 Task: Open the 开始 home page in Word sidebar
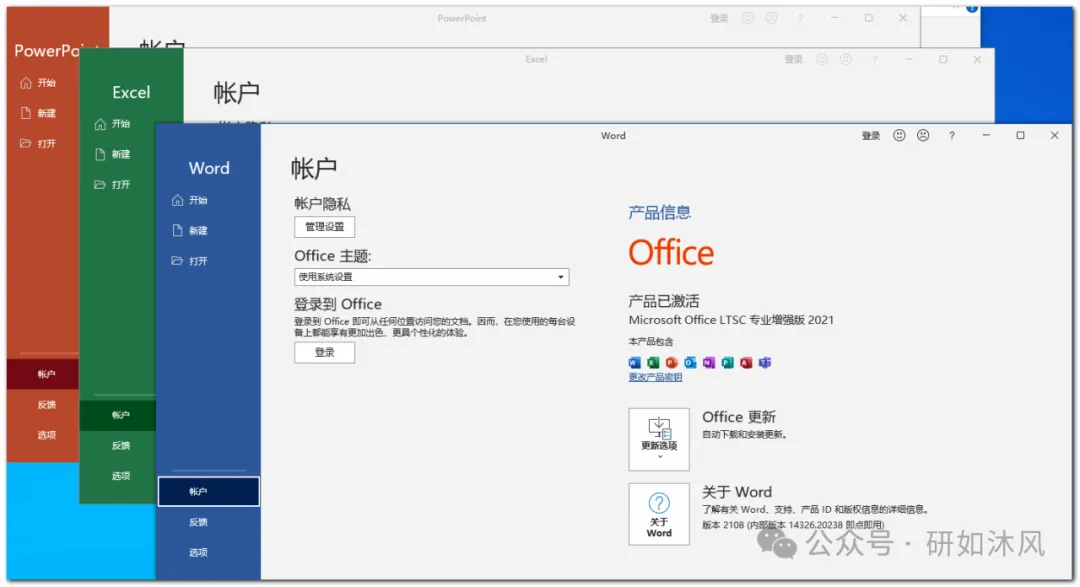point(190,200)
